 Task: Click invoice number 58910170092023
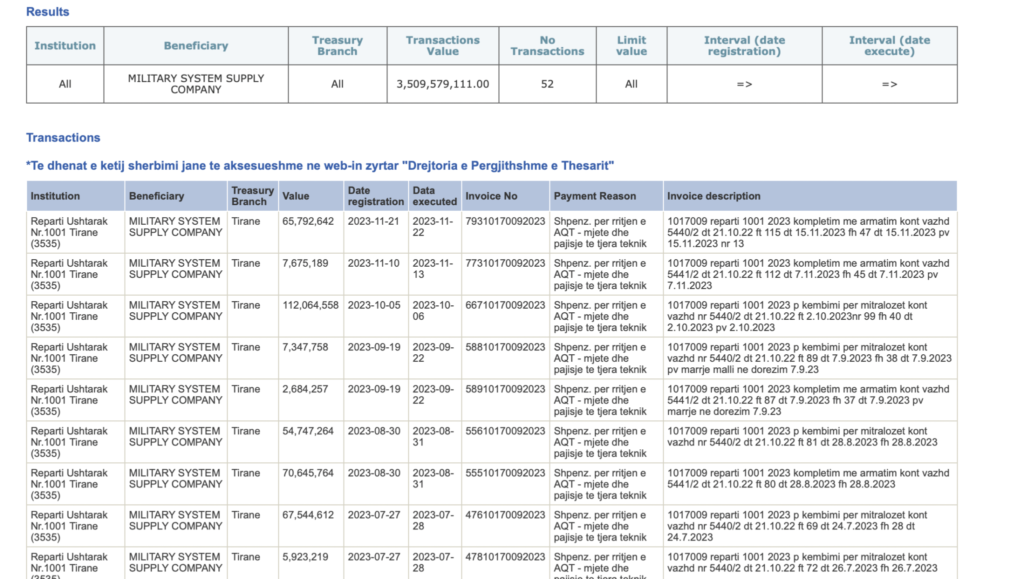pos(505,389)
